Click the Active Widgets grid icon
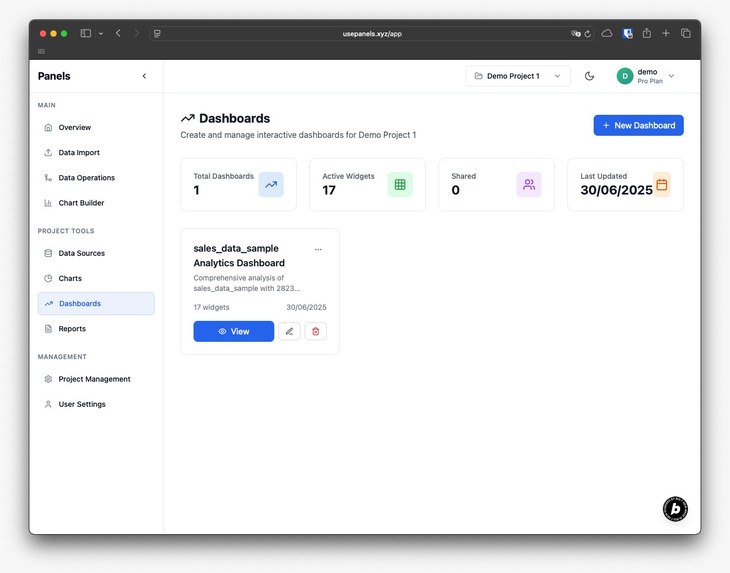Screen dimensions: 730x573 pos(400,184)
